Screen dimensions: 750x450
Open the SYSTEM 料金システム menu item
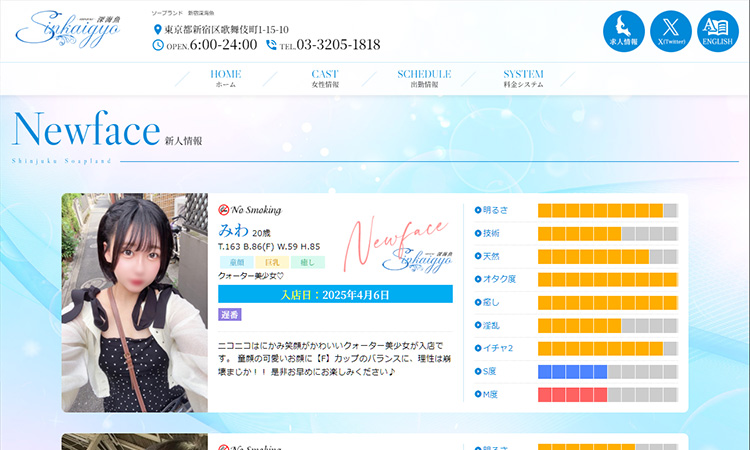coord(523,78)
